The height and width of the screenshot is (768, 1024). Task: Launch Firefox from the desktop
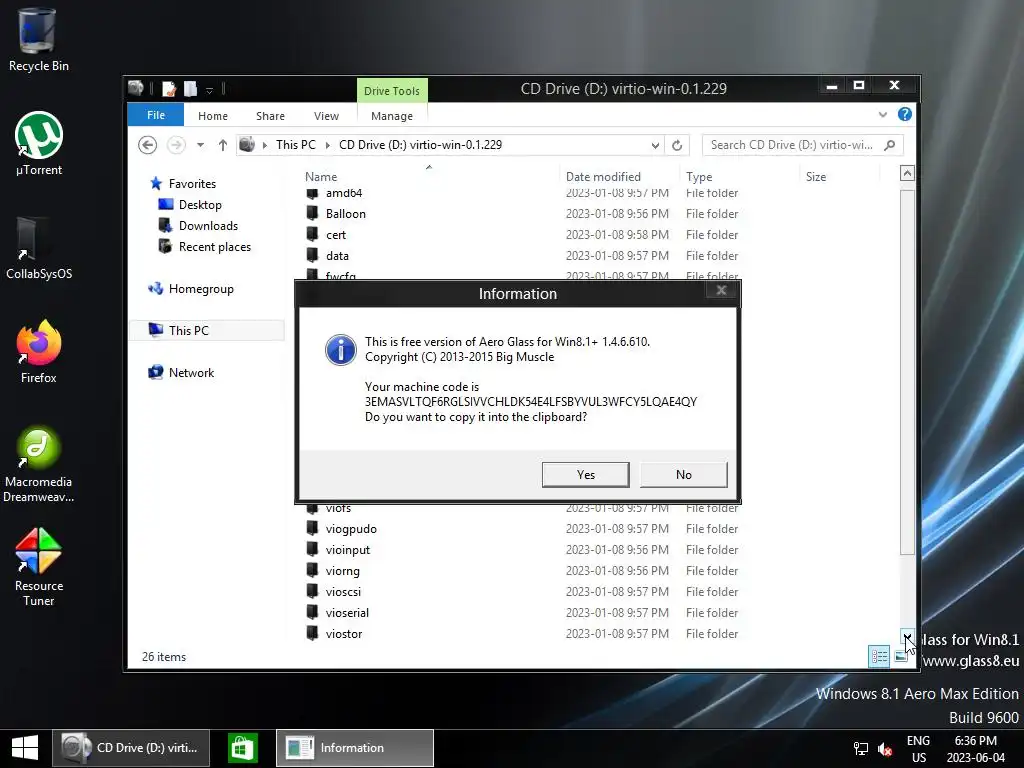[x=39, y=351]
